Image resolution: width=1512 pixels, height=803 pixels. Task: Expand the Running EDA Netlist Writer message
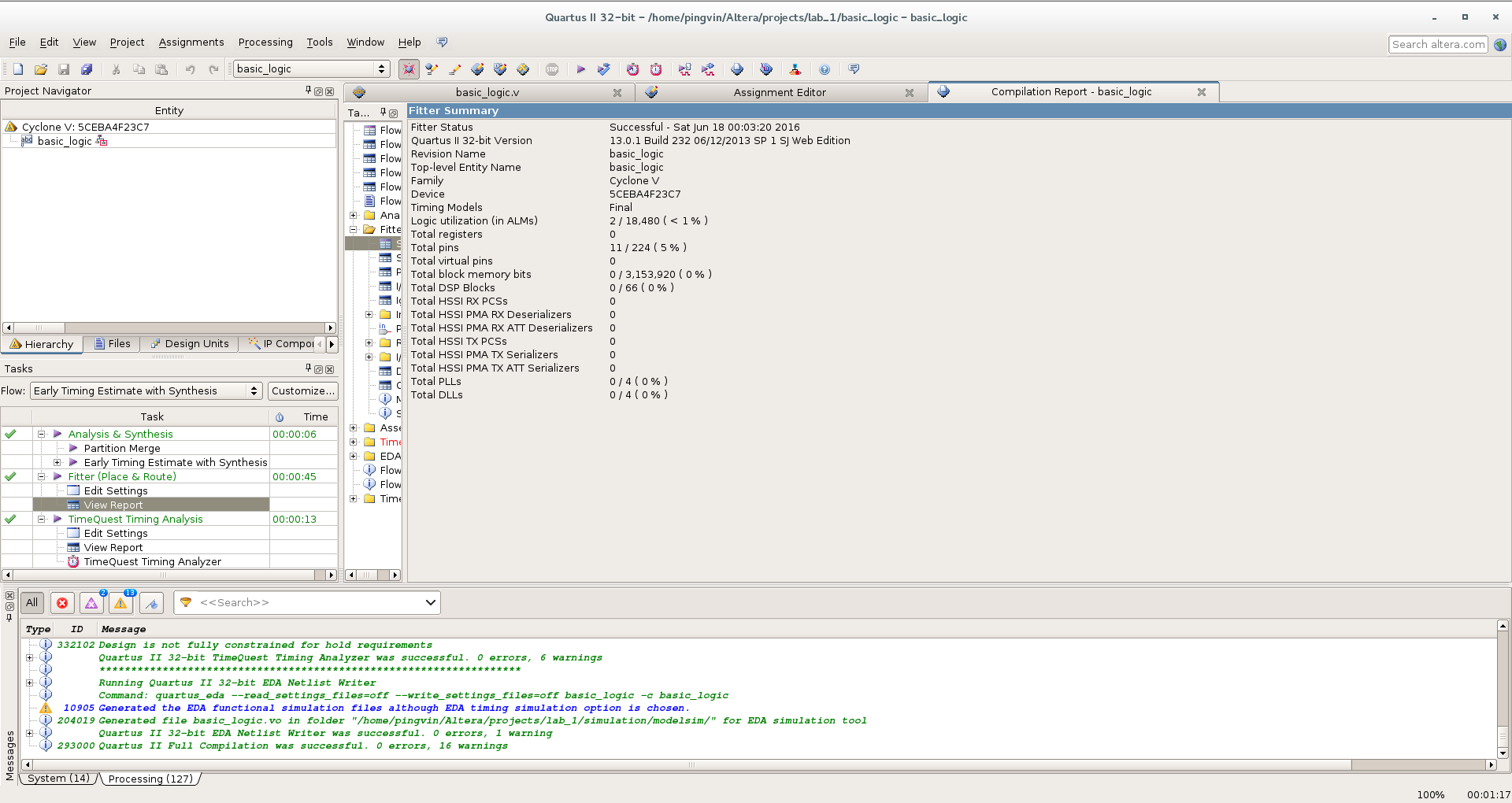coord(30,683)
